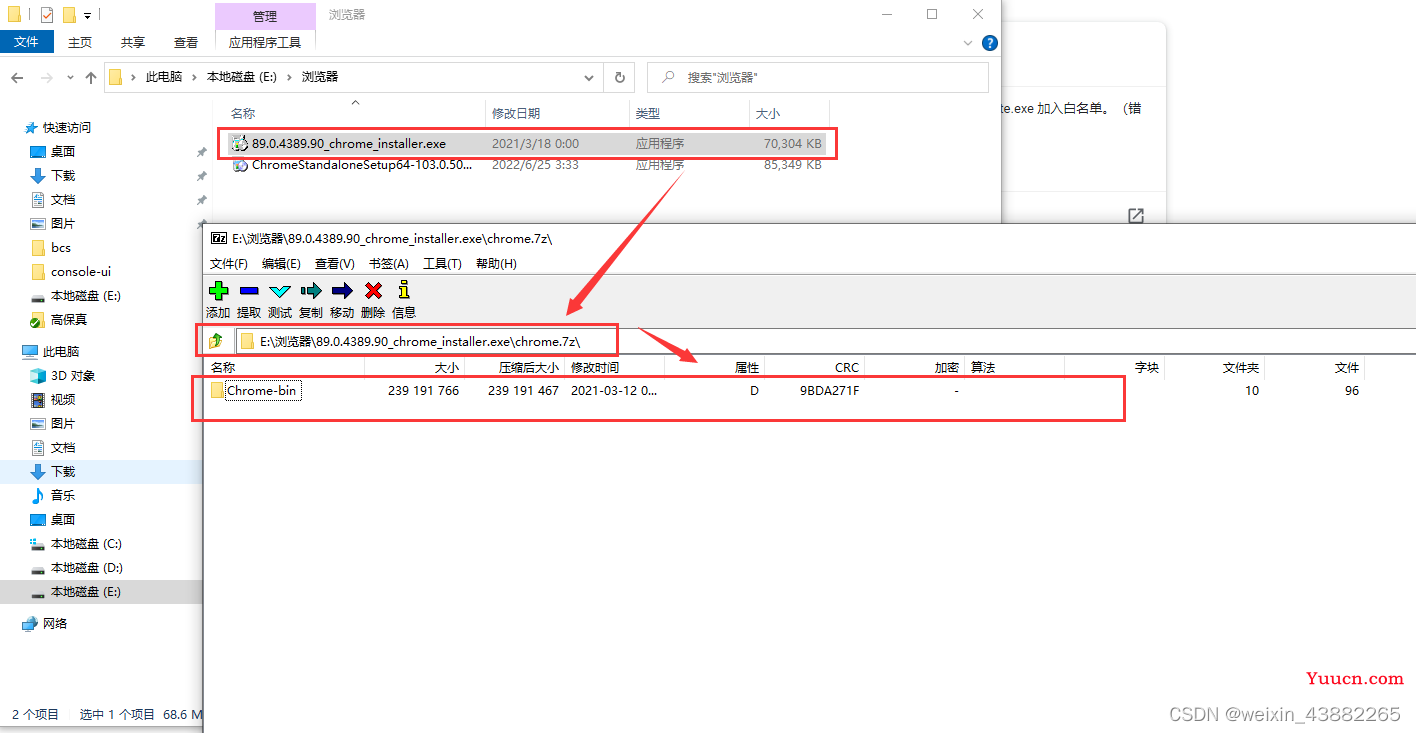
Task: Sort Explorer files by 修改日期
Action: 556,114
